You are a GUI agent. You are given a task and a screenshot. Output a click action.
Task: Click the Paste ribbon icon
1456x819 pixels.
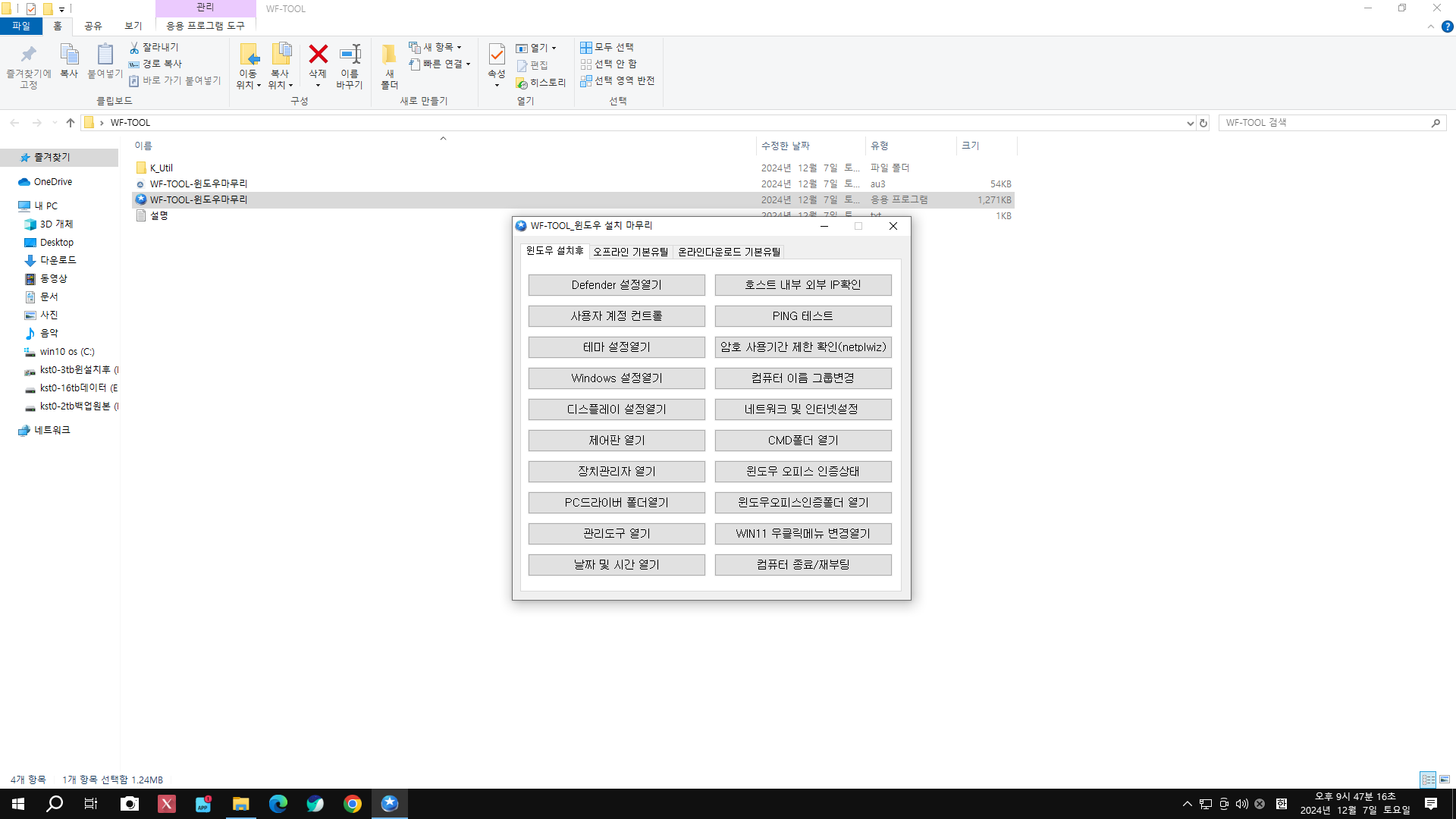[105, 55]
